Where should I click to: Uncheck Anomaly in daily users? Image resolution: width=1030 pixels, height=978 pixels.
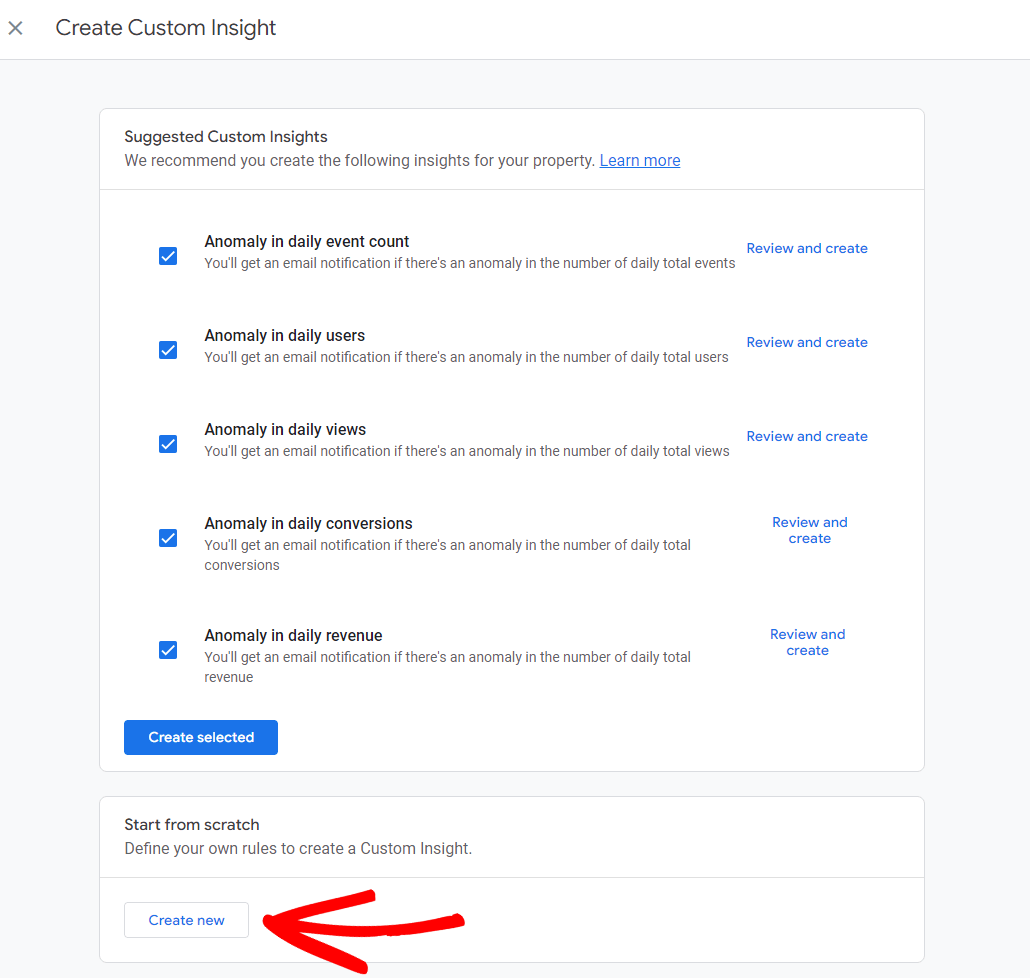tap(167, 350)
